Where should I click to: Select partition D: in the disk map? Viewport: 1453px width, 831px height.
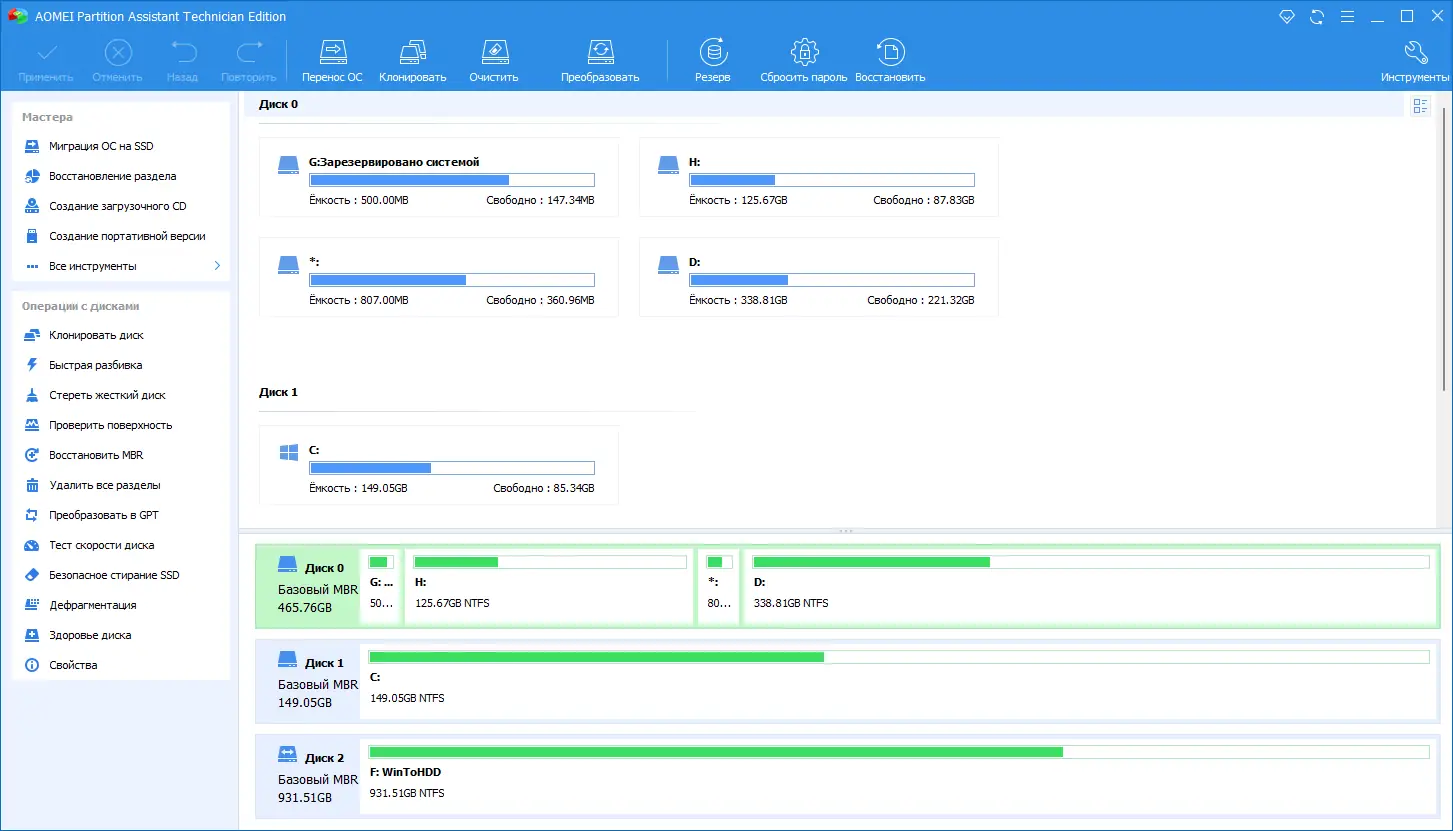pos(1090,583)
